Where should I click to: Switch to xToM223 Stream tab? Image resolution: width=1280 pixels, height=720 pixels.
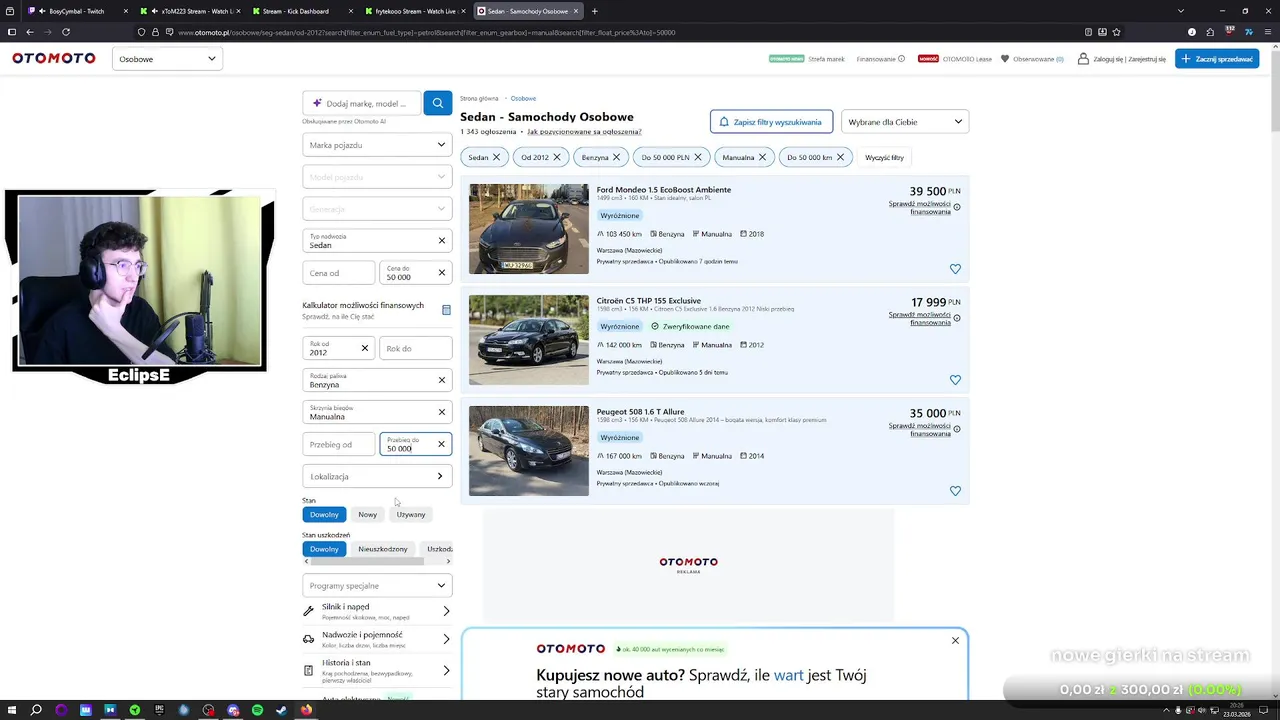point(190,11)
